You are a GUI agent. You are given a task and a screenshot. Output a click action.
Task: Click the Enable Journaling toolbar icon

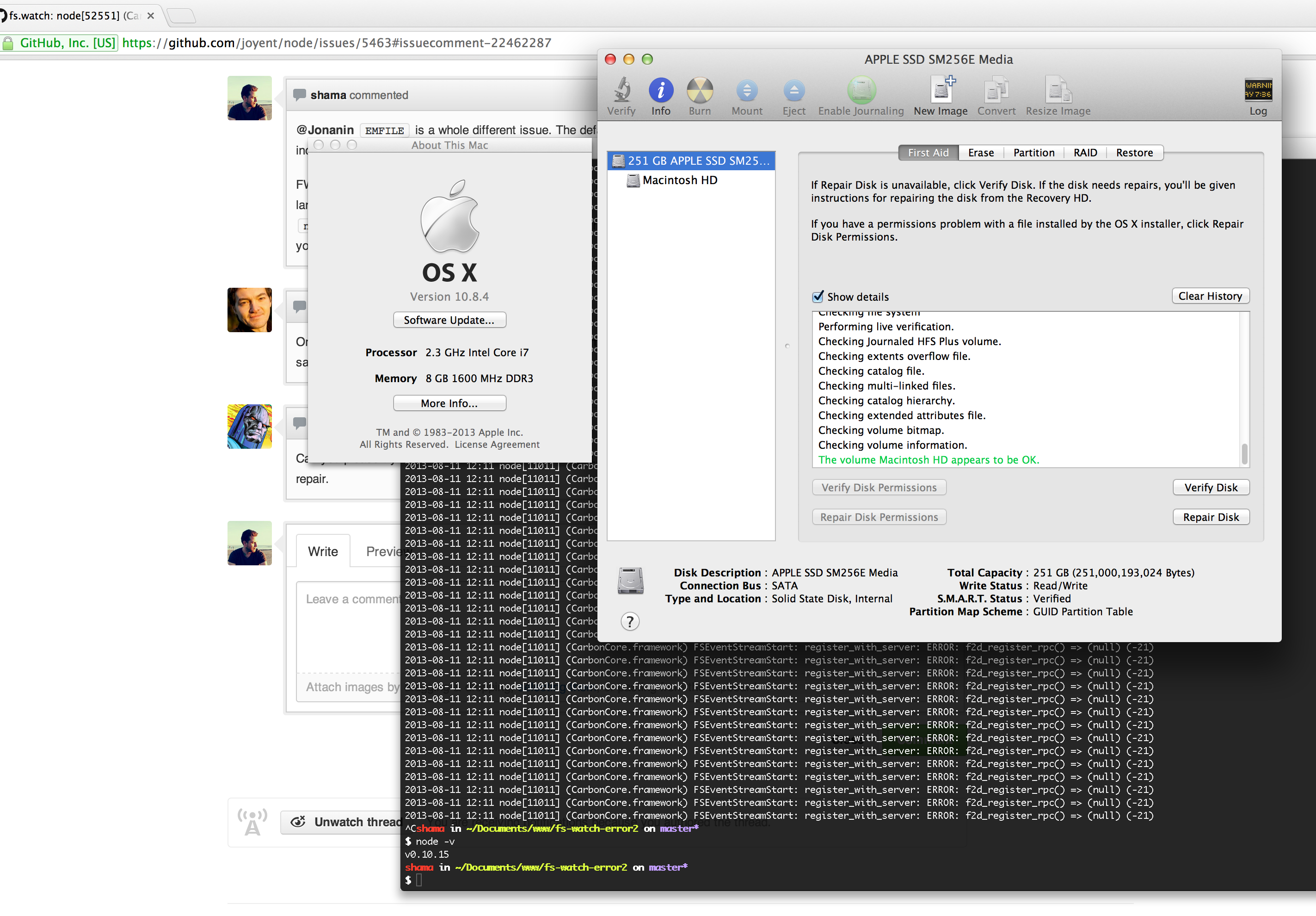coord(861,96)
